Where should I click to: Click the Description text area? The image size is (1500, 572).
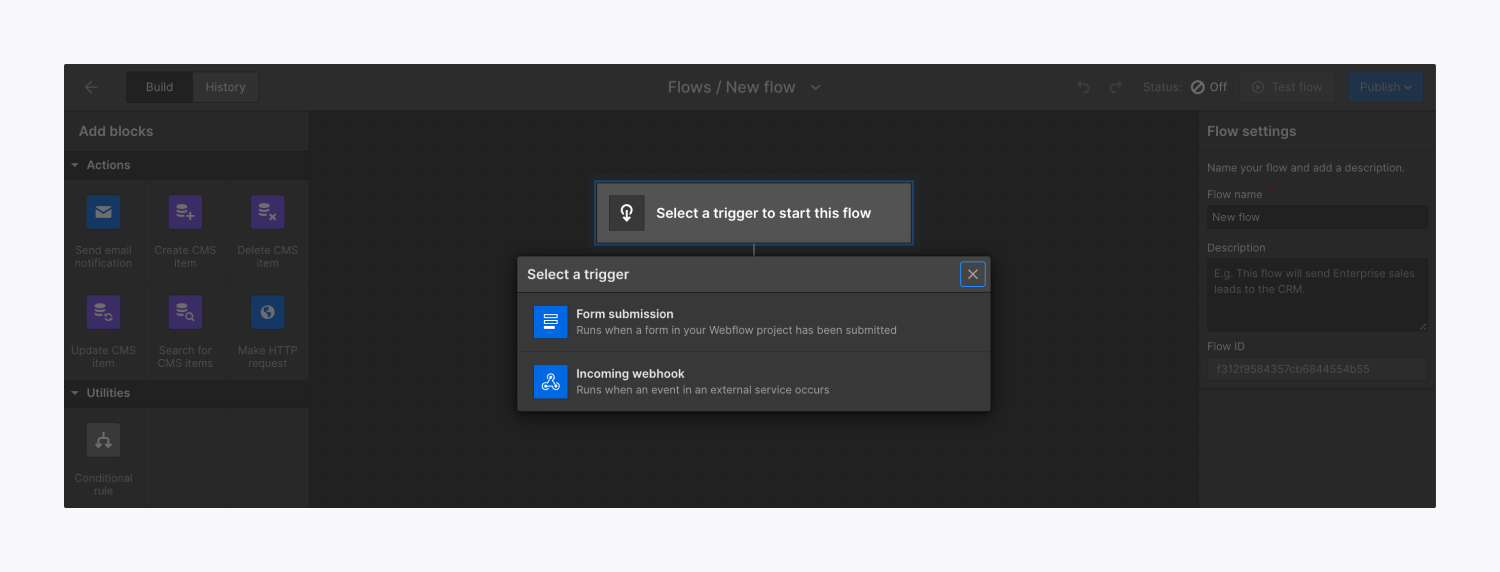pyautogui.click(x=1317, y=295)
